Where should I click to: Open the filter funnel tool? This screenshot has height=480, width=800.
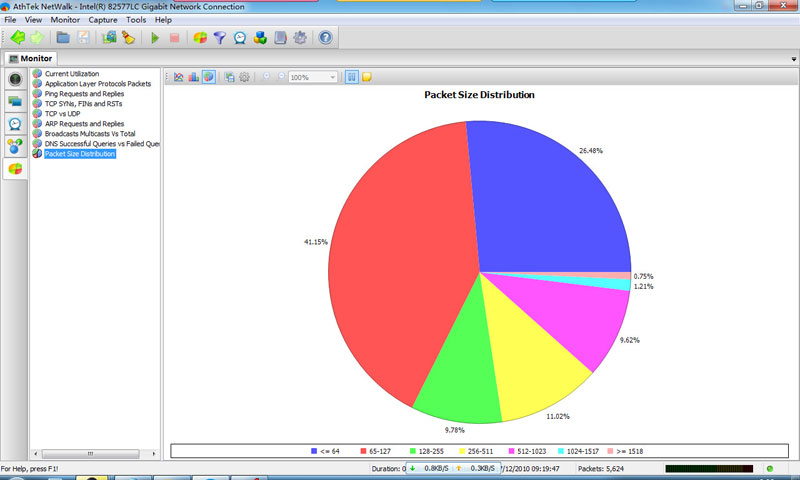pos(220,38)
